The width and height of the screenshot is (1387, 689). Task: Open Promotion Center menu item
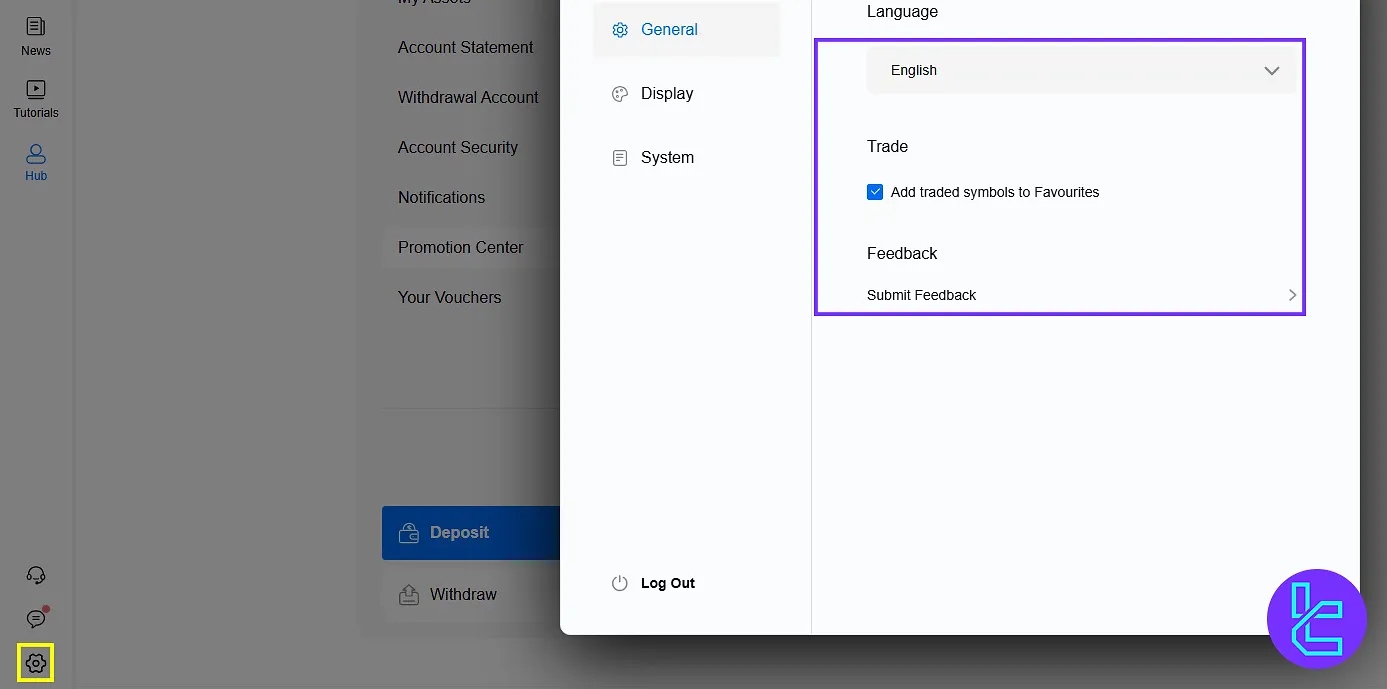point(460,247)
